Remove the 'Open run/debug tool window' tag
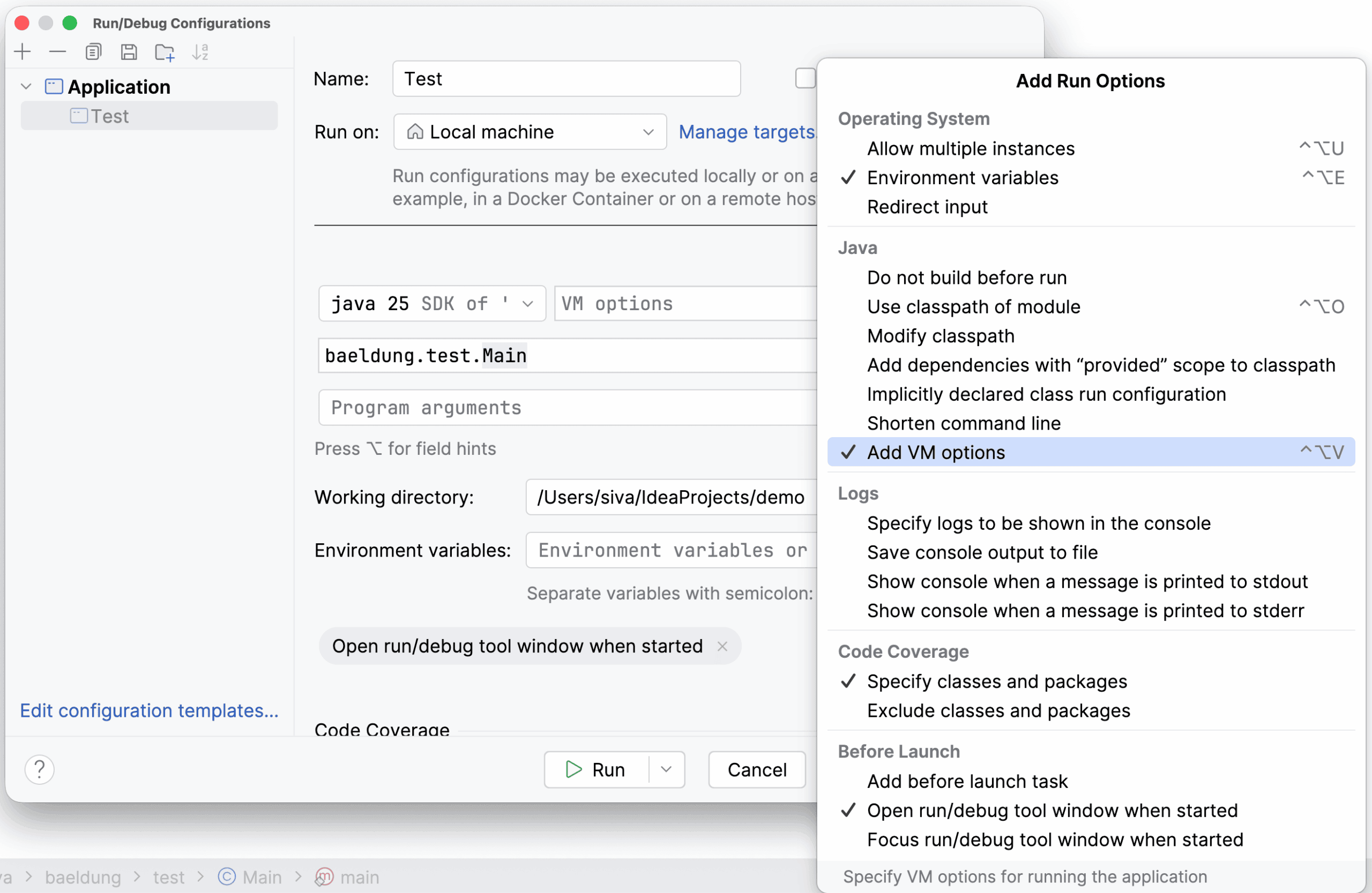The height and width of the screenshot is (893, 1372). [x=722, y=647]
